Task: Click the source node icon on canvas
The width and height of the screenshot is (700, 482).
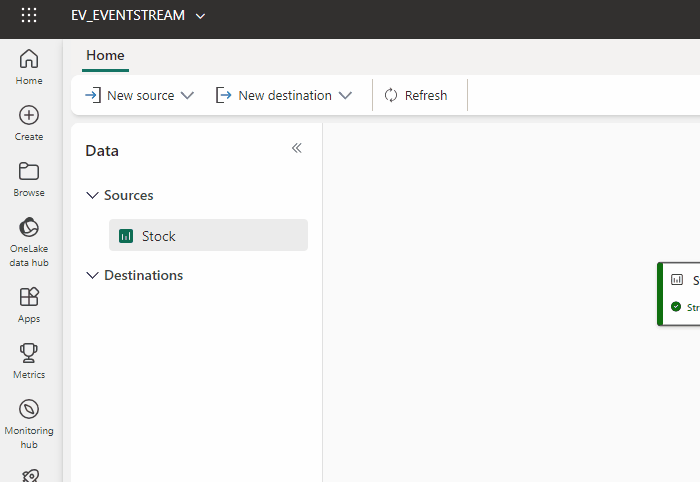Action: tap(677, 280)
